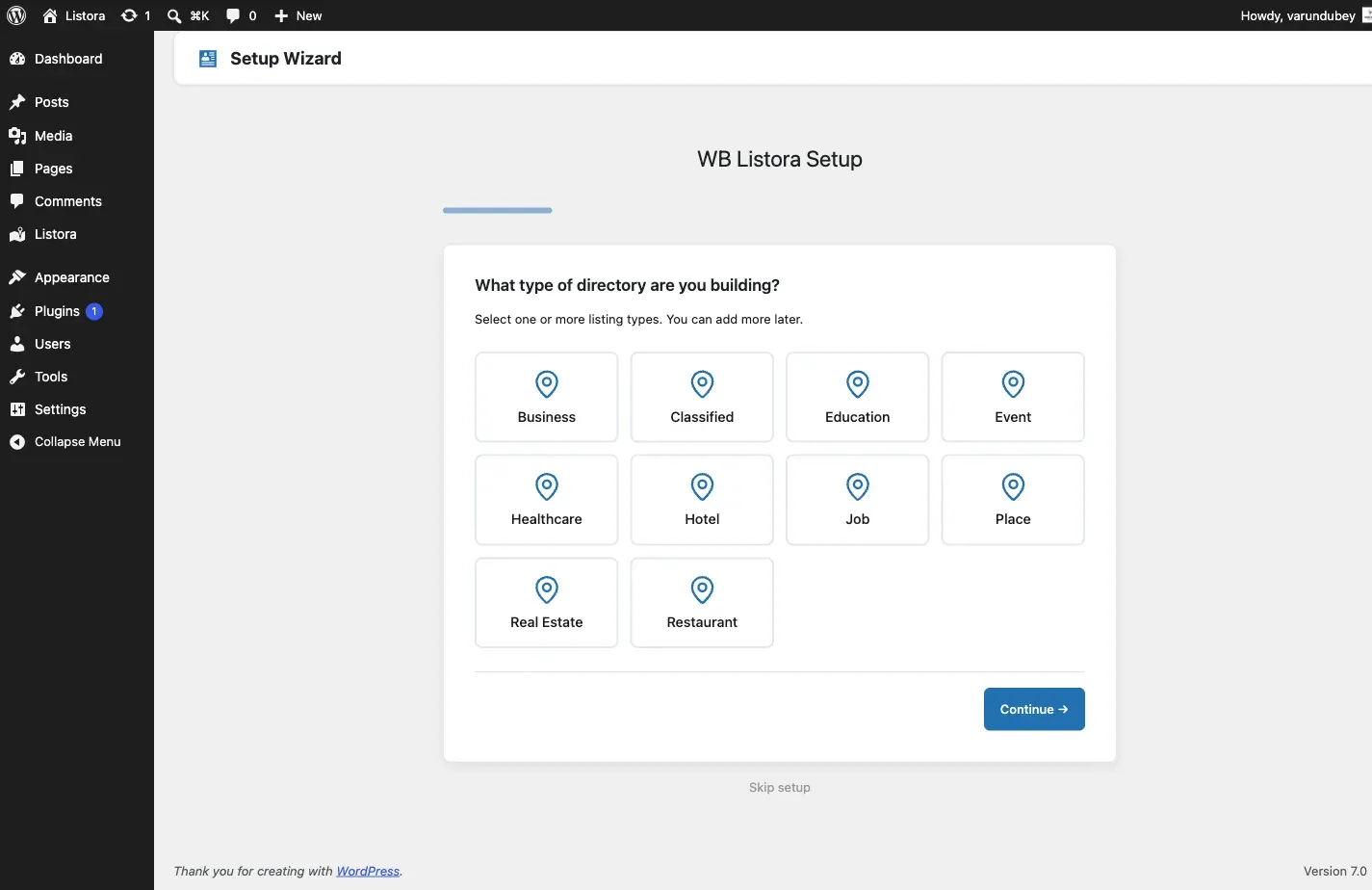
Task: Click the Appearance brush icon
Action: pos(17,277)
